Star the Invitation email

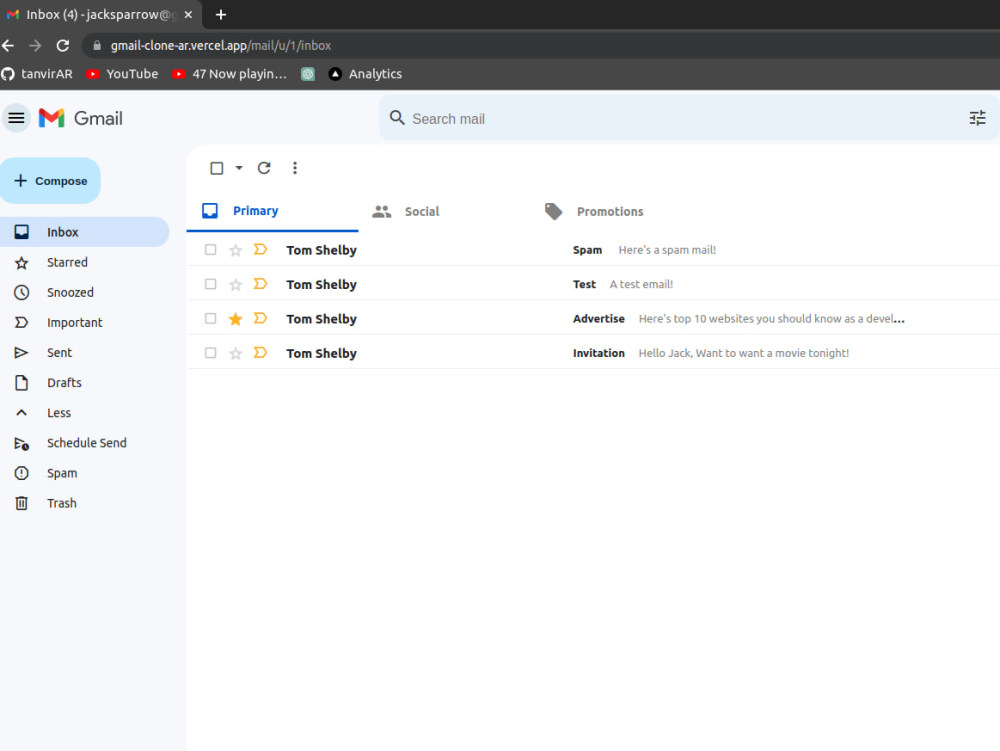pyautogui.click(x=235, y=353)
